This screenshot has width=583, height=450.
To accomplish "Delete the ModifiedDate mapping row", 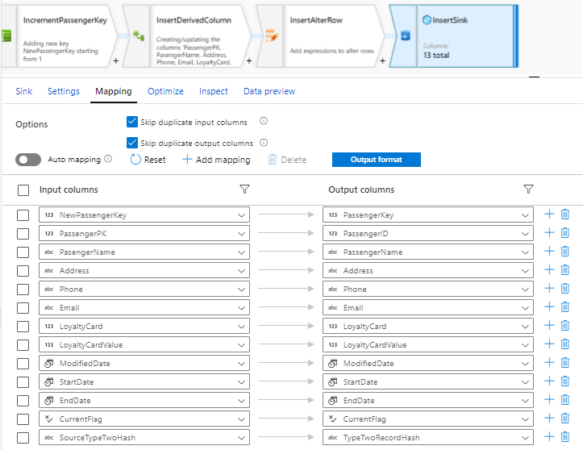I will [565, 363].
